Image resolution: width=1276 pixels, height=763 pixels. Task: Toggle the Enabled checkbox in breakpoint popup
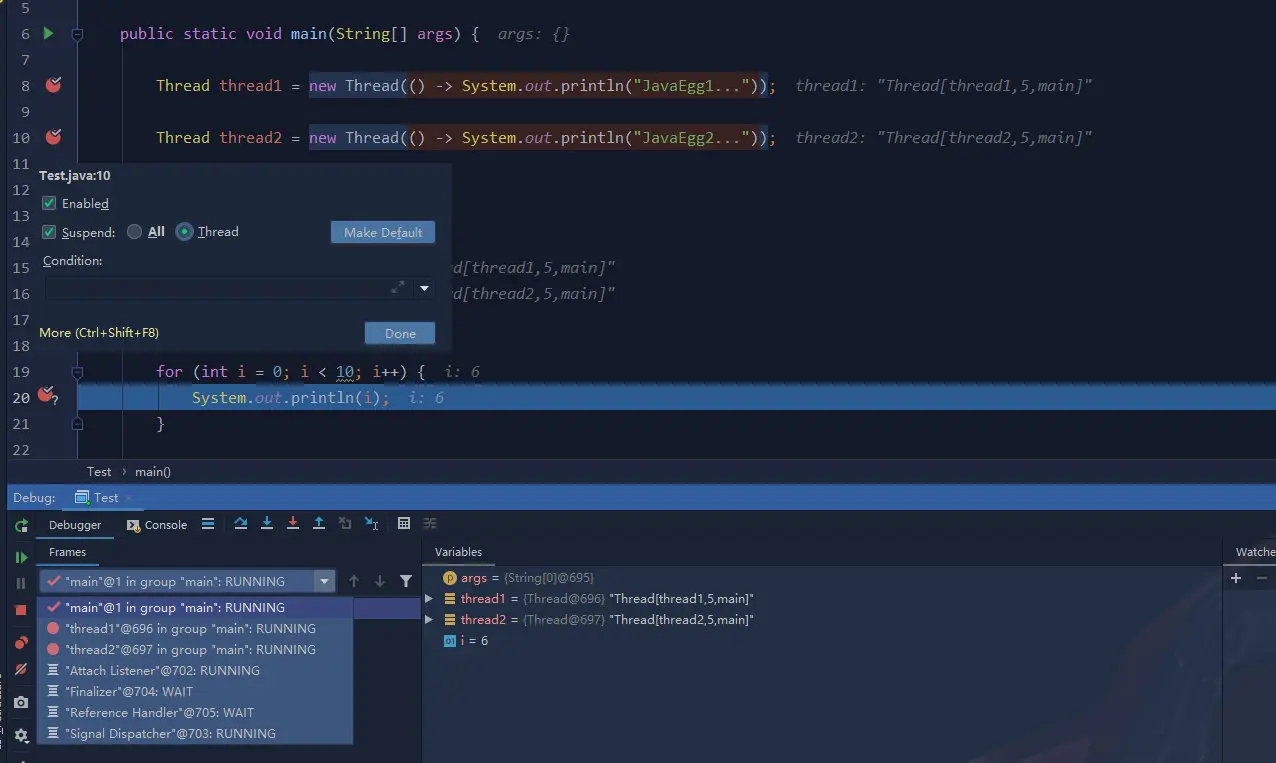[x=48, y=203]
